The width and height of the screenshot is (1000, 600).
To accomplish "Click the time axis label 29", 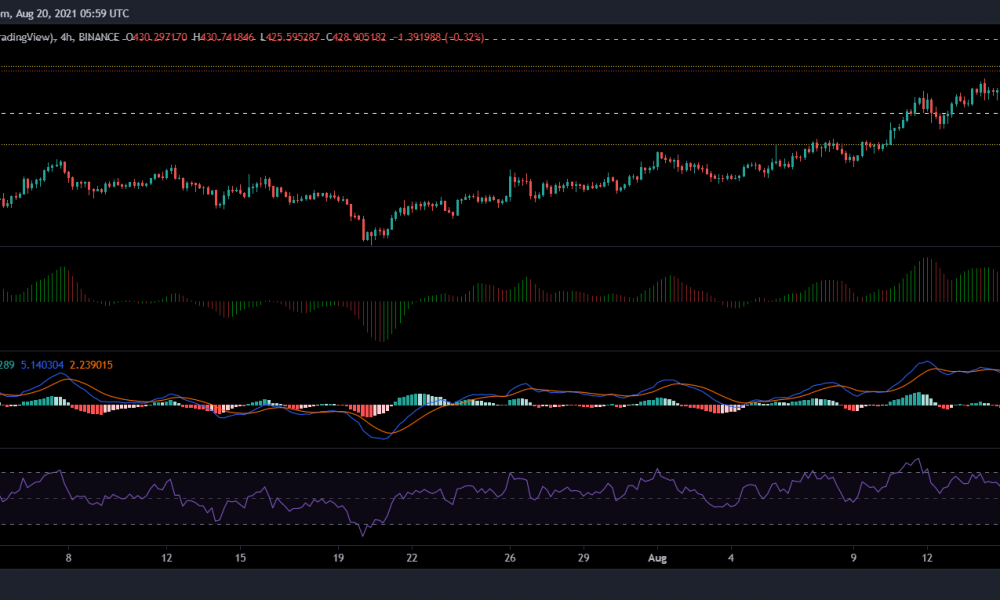I will (584, 558).
